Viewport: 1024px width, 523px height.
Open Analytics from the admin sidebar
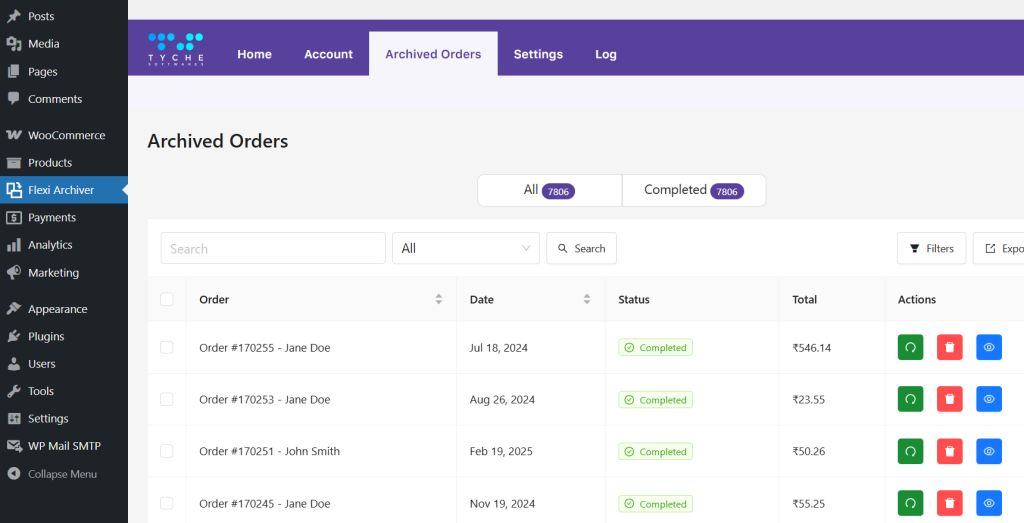point(50,245)
